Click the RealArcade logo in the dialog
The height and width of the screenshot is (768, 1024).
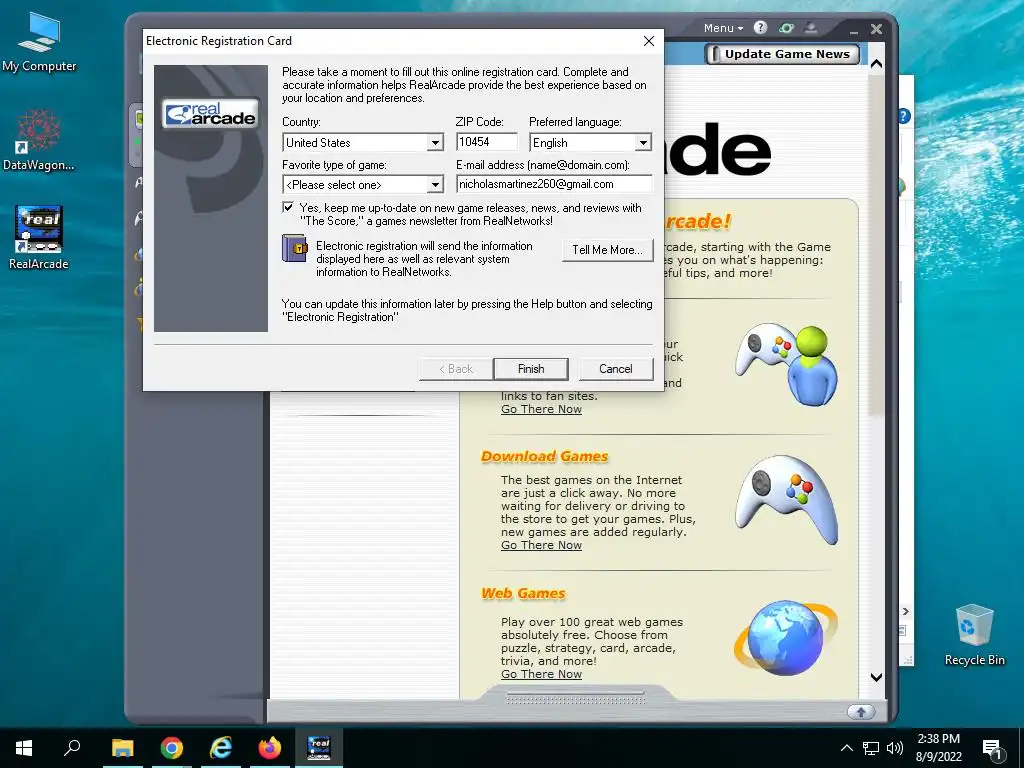coord(210,114)
